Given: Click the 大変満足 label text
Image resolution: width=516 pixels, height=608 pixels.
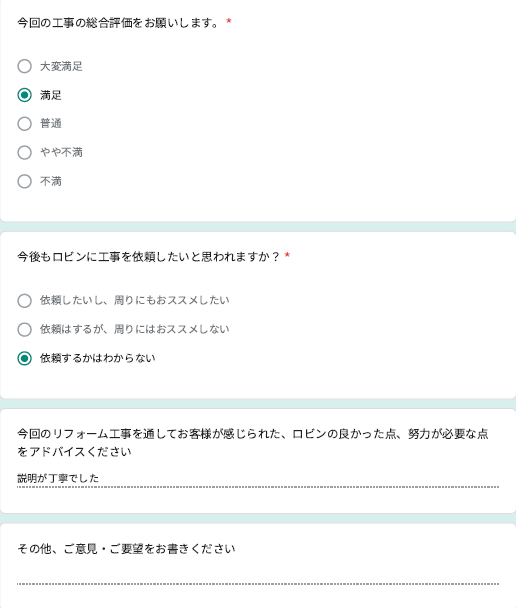Looking at the screenshot, I should point(61,66).
